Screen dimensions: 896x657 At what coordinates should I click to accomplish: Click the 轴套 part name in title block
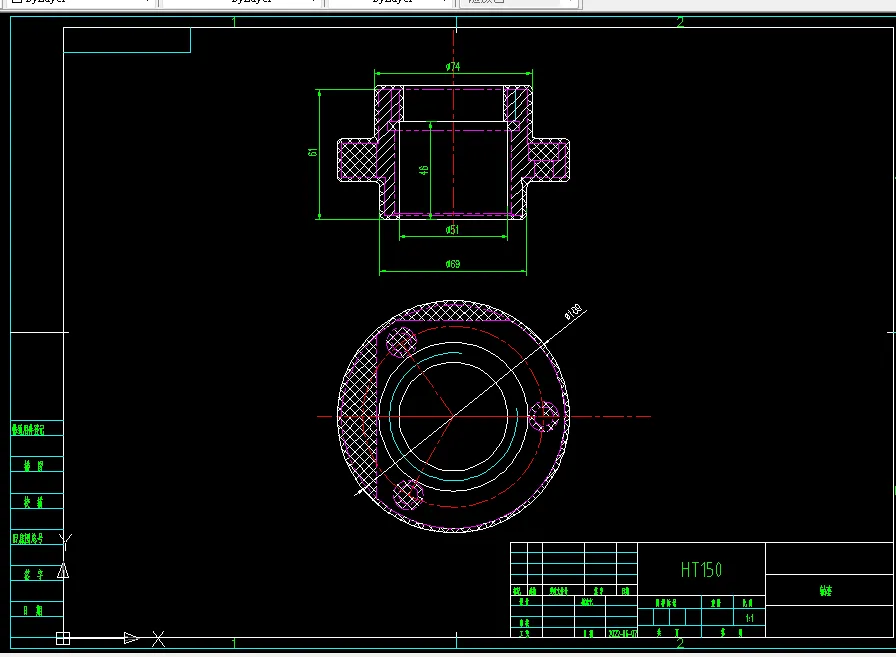pos(826,591)
